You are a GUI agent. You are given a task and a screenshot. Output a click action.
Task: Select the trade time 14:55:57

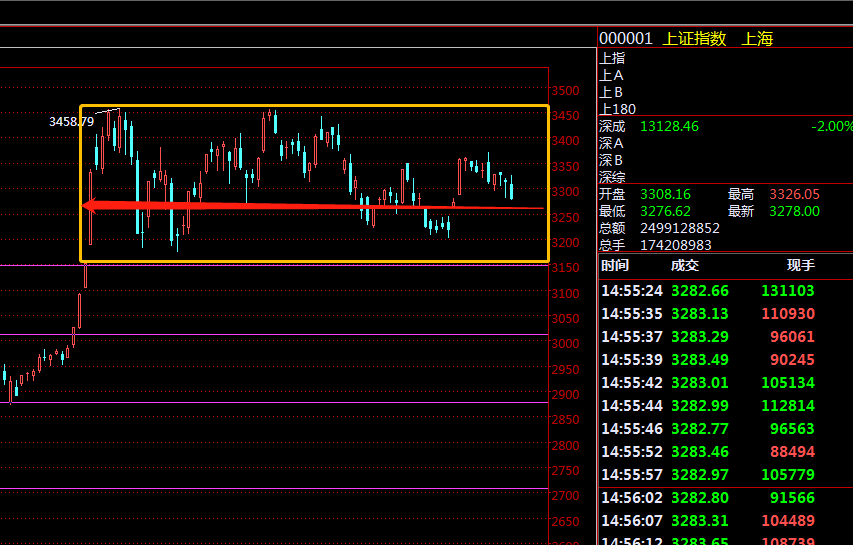click(632, 474)
